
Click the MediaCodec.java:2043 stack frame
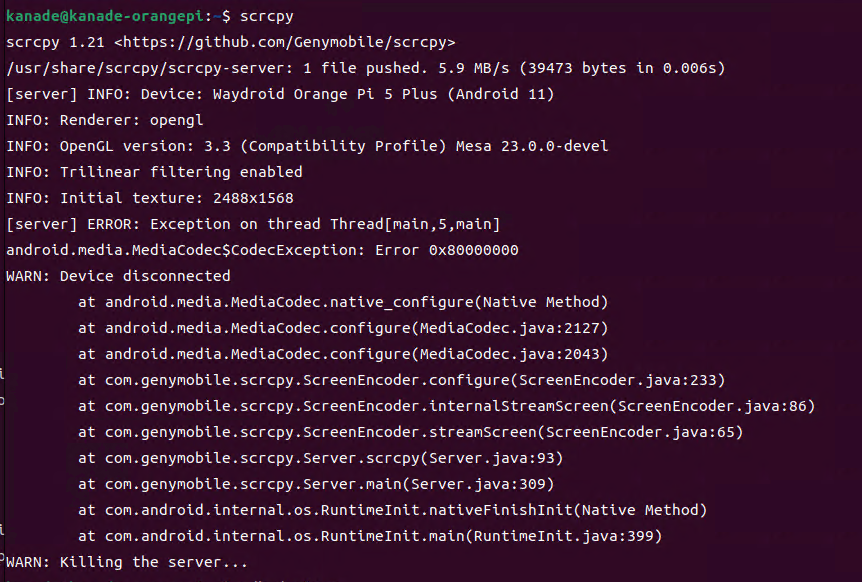coord(342,354)
